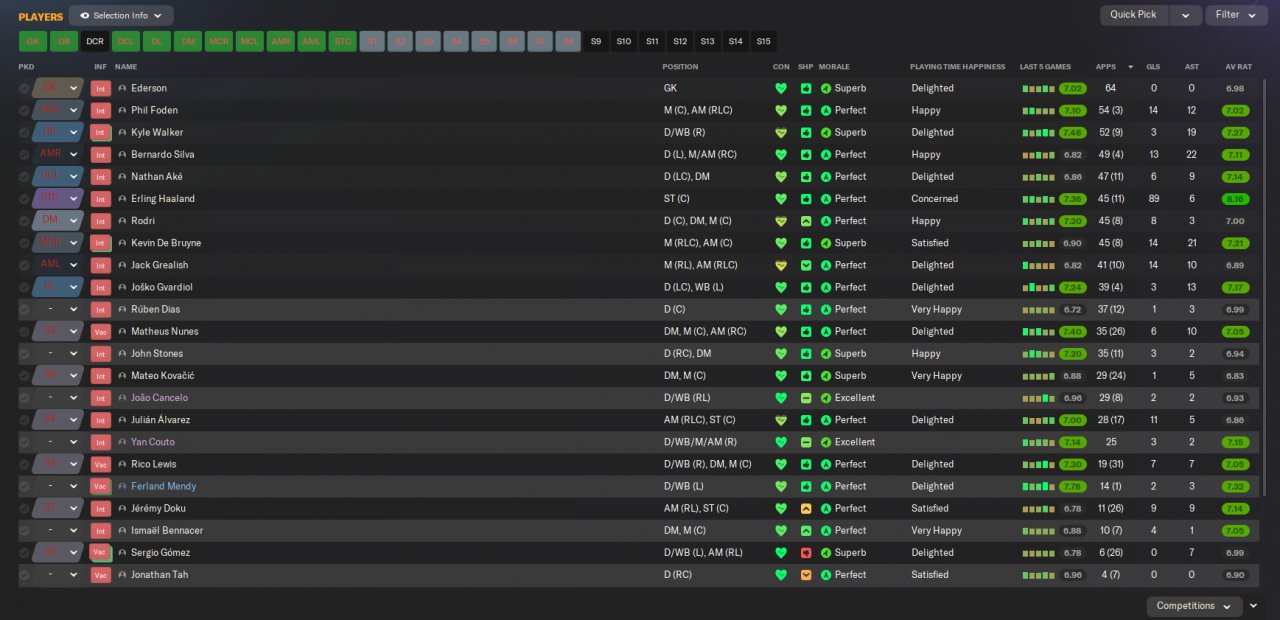Click the person icon beside Erling Haaland

[122, 199]
